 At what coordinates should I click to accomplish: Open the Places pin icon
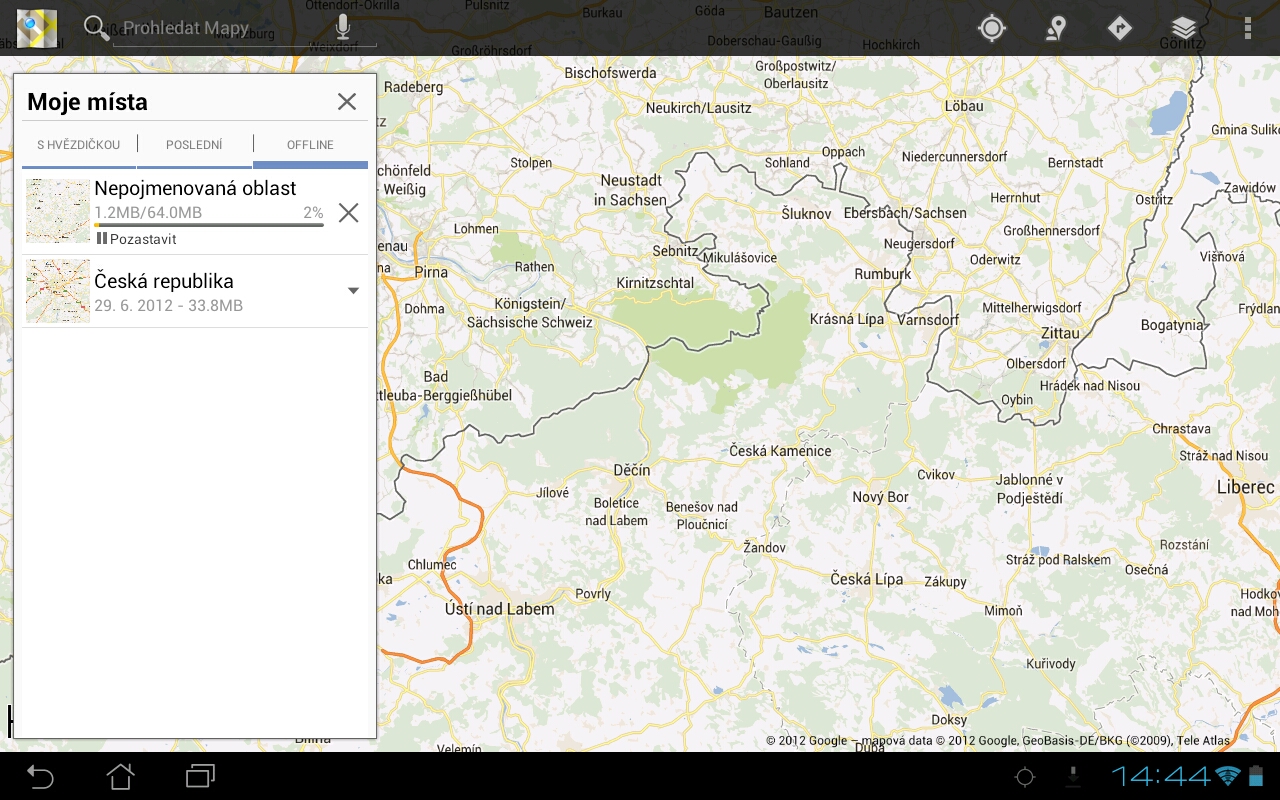point(1055,28)
